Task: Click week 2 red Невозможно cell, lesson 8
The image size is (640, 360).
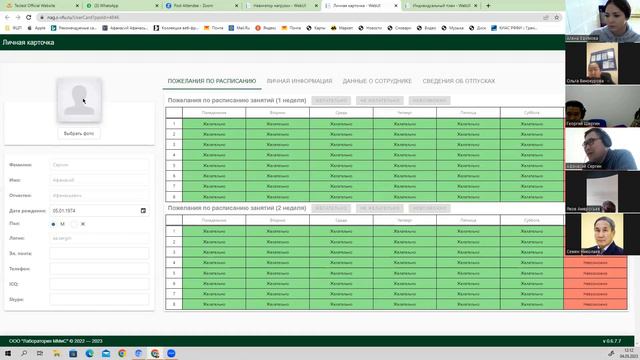Action: pyautogui.click(x=595, y=304)
